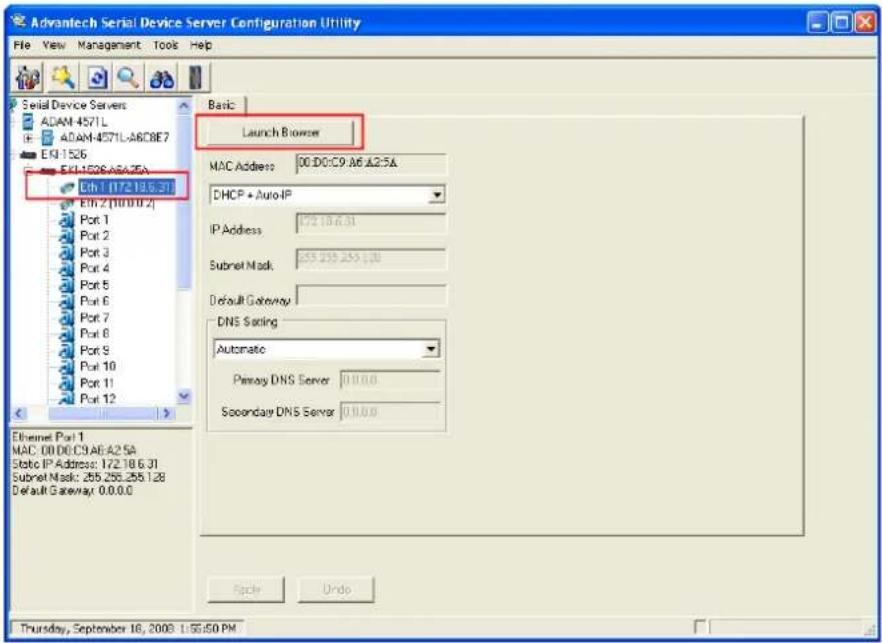Open the Help menu

(201, 45)
